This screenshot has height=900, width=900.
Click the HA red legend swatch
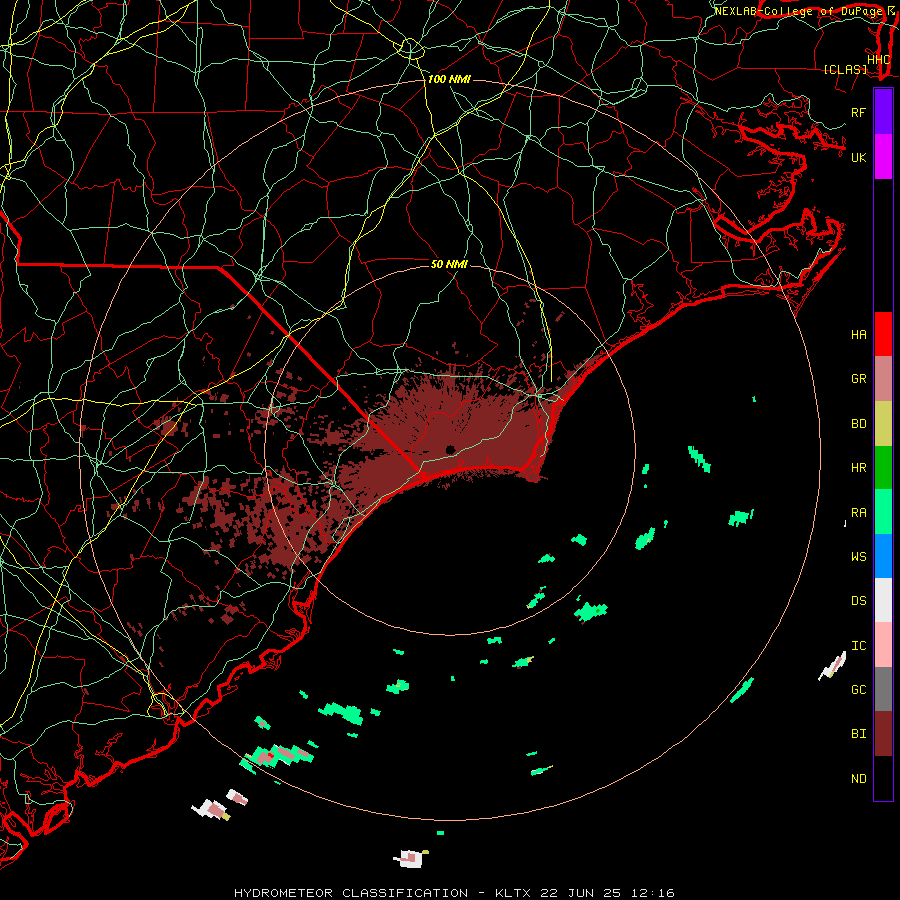883,334
